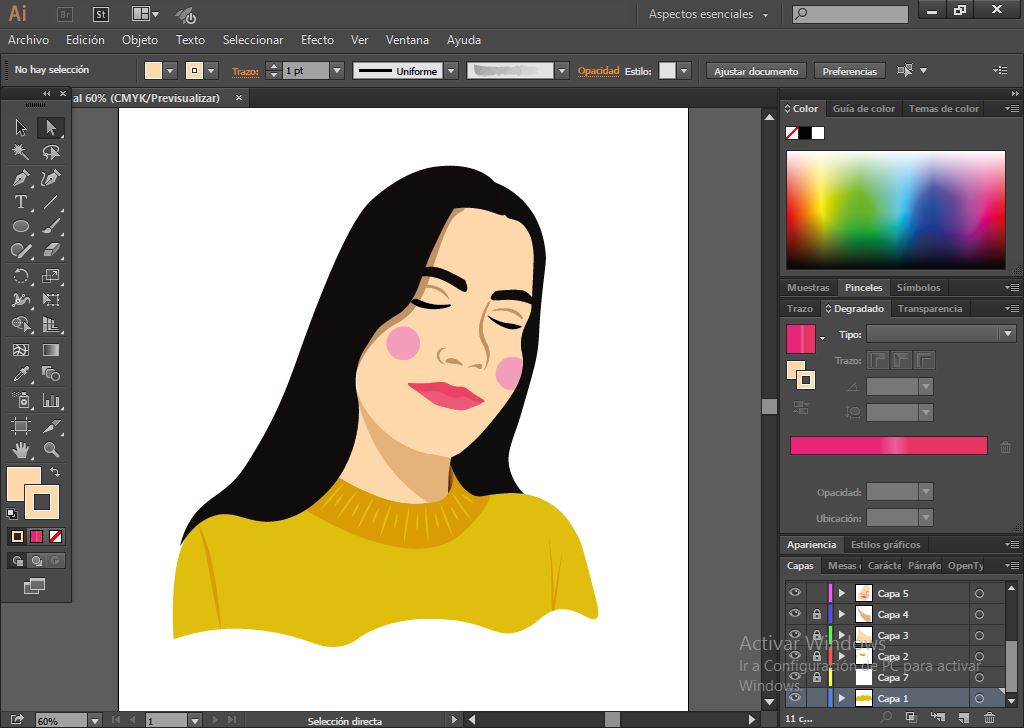This screenshot has width=1024, height=728.
Task: Click the pink gradient preview swatch
Action: tap(801, 339)
